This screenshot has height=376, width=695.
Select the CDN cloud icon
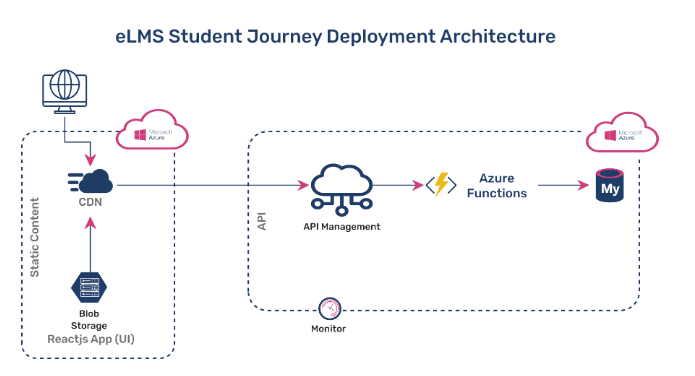point(90,181)
